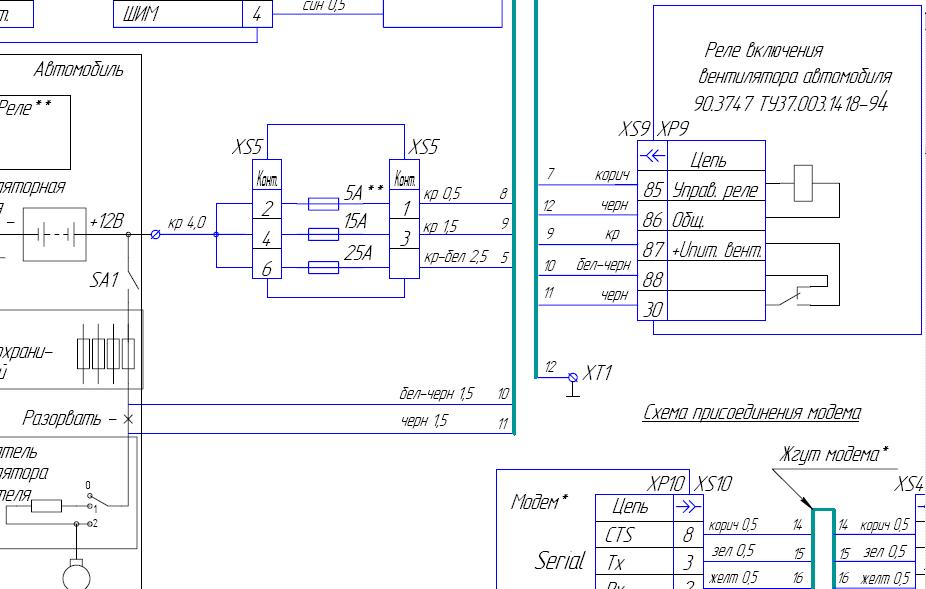Select the "Схема присоединения модема" underlined title

click(x=752, y=412)
